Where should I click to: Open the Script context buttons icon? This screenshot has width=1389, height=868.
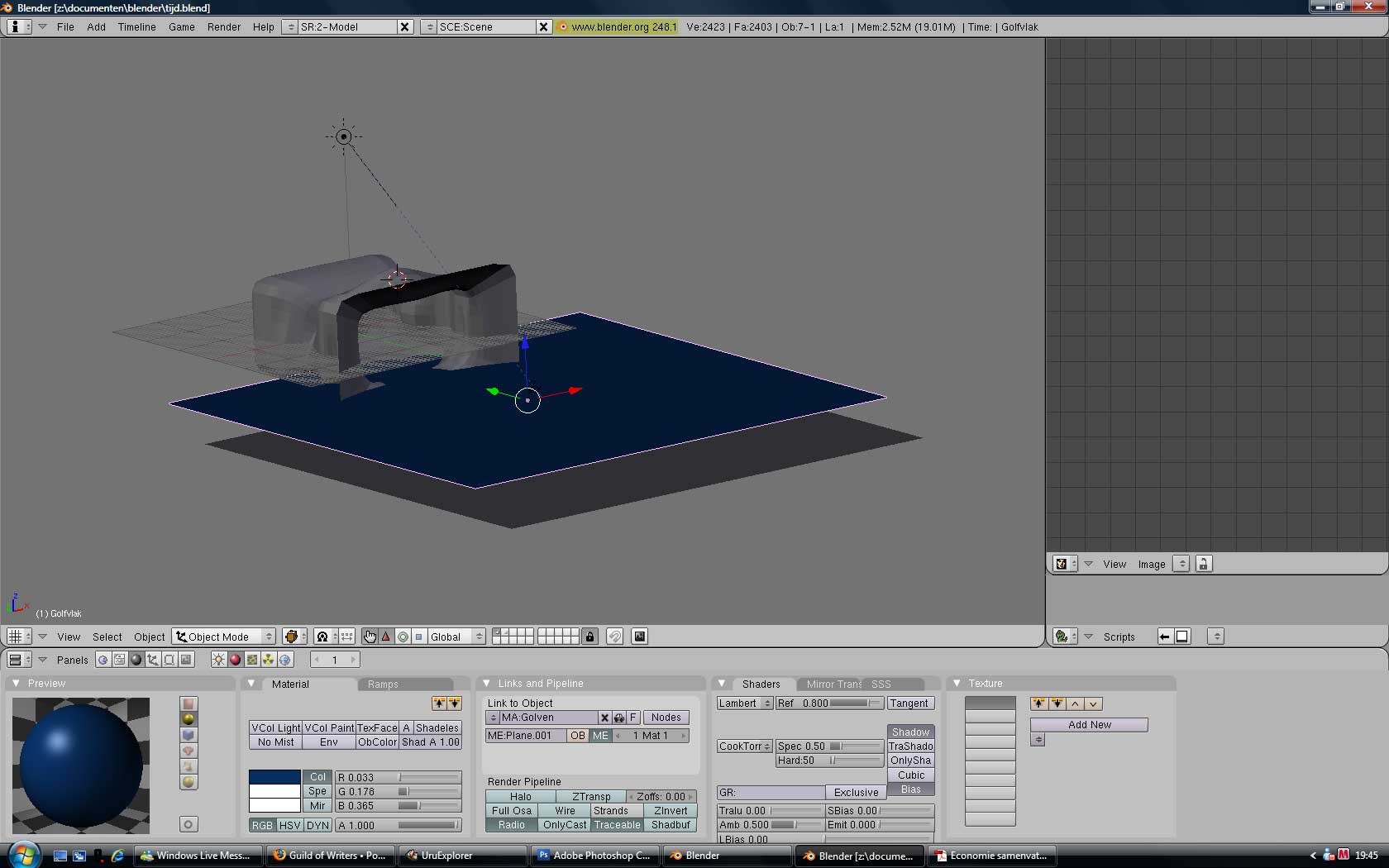pyautogui.click(x=120, y=660)
